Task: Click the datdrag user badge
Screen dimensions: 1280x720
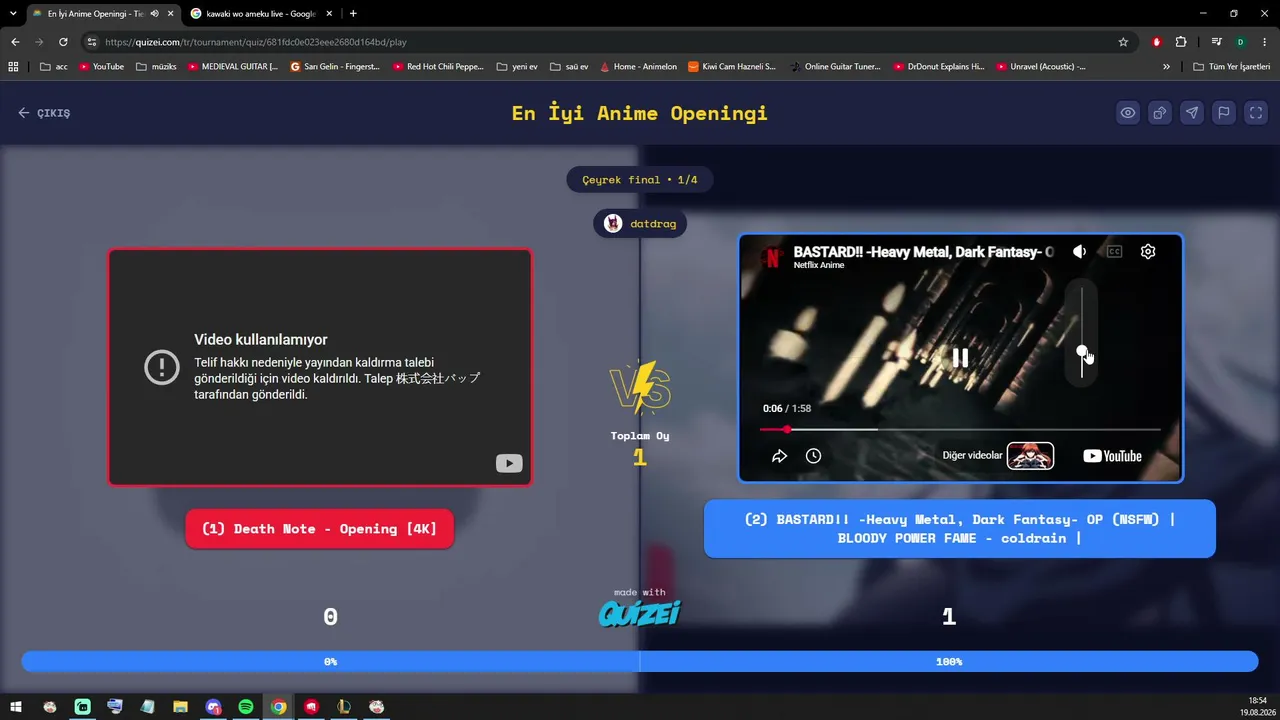Action: tap(640, 224)
